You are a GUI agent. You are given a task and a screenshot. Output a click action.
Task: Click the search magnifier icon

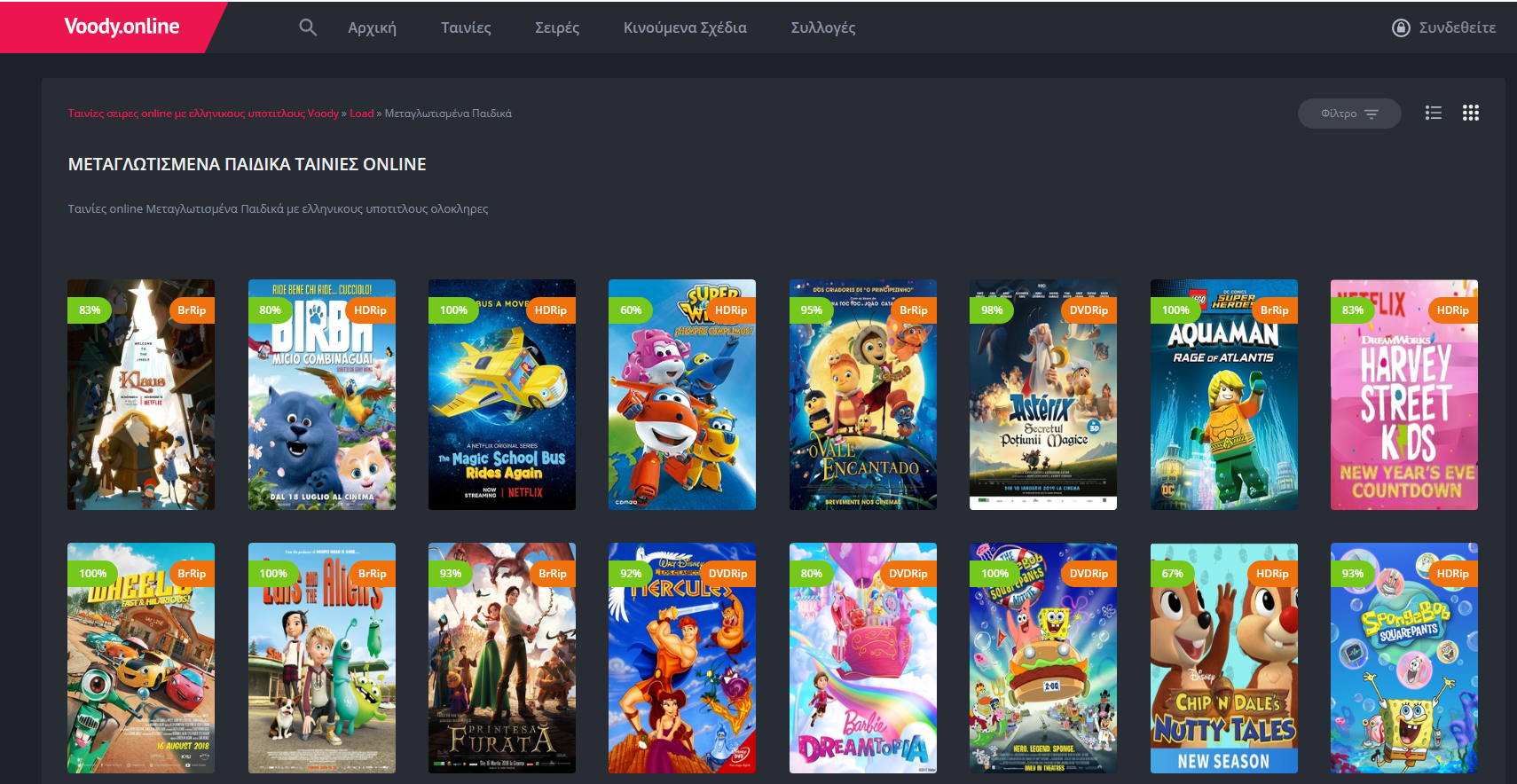308,27
